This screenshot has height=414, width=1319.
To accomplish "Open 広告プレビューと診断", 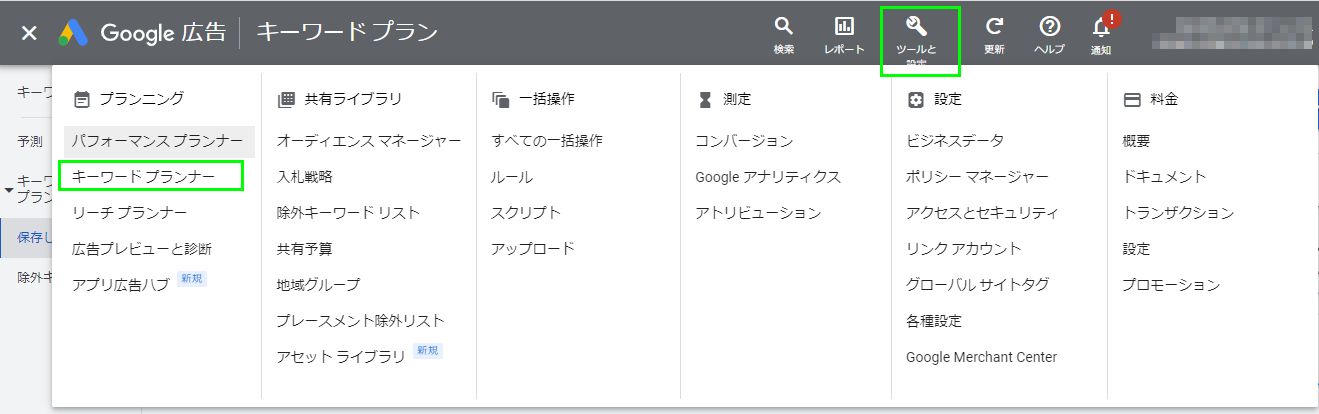I will (x=142, y=249).
